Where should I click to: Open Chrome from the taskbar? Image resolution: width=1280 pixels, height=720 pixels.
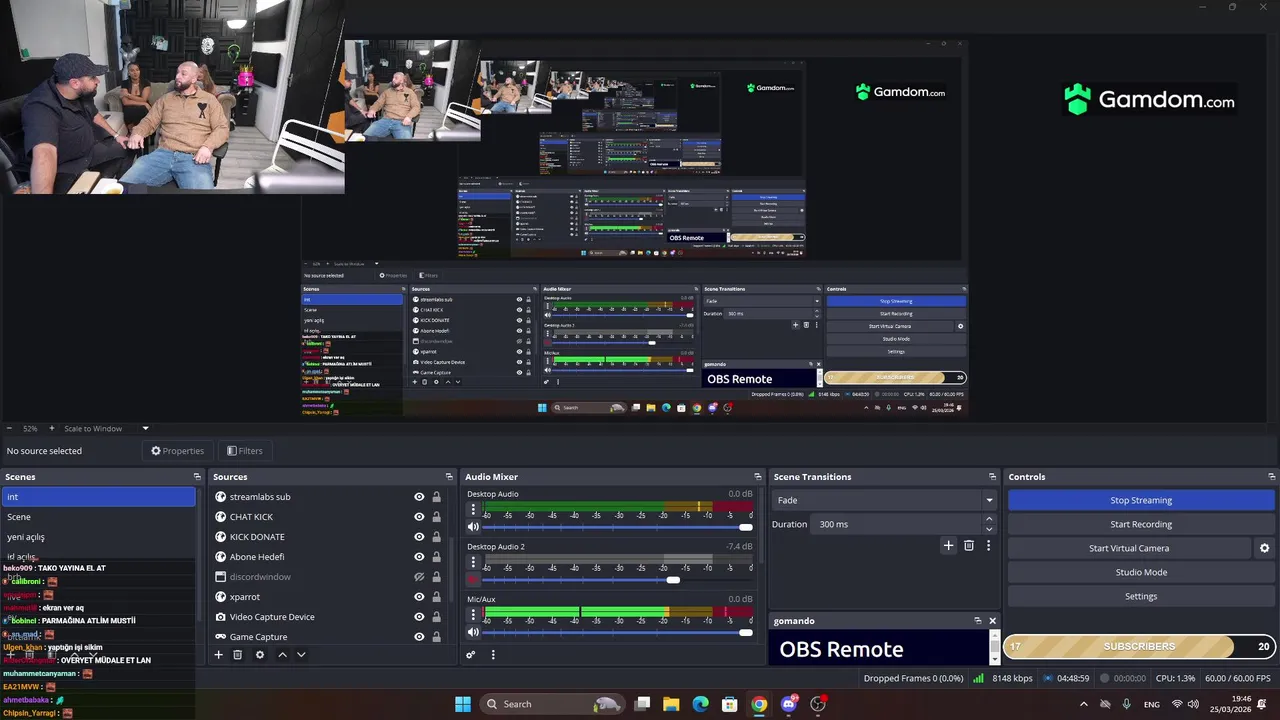coord(759,704)
